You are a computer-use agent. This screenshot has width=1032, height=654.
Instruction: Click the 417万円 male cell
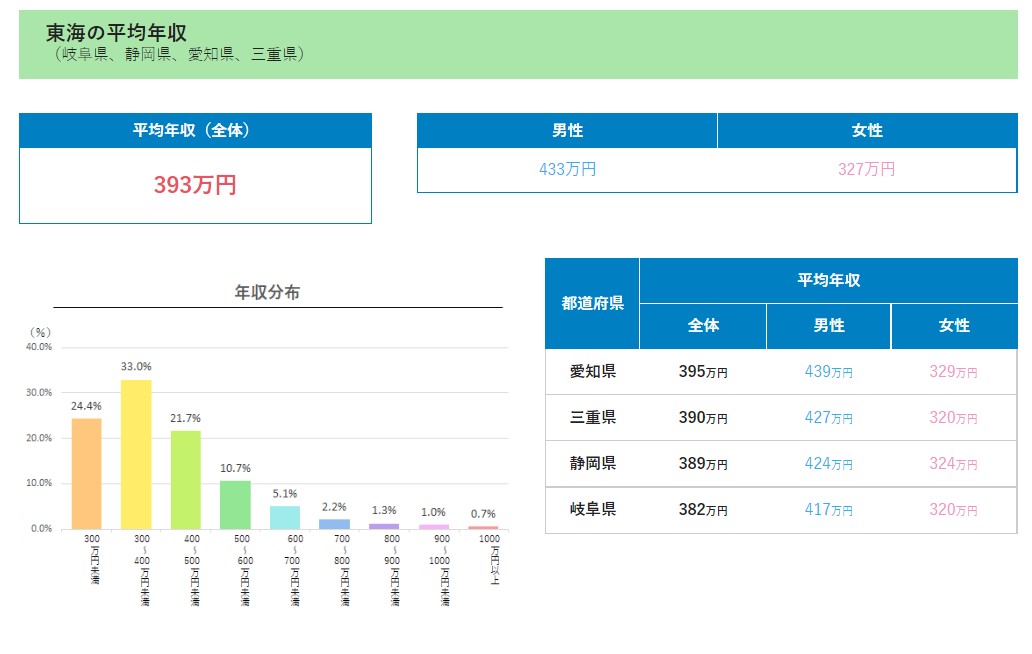click(828, 510)
